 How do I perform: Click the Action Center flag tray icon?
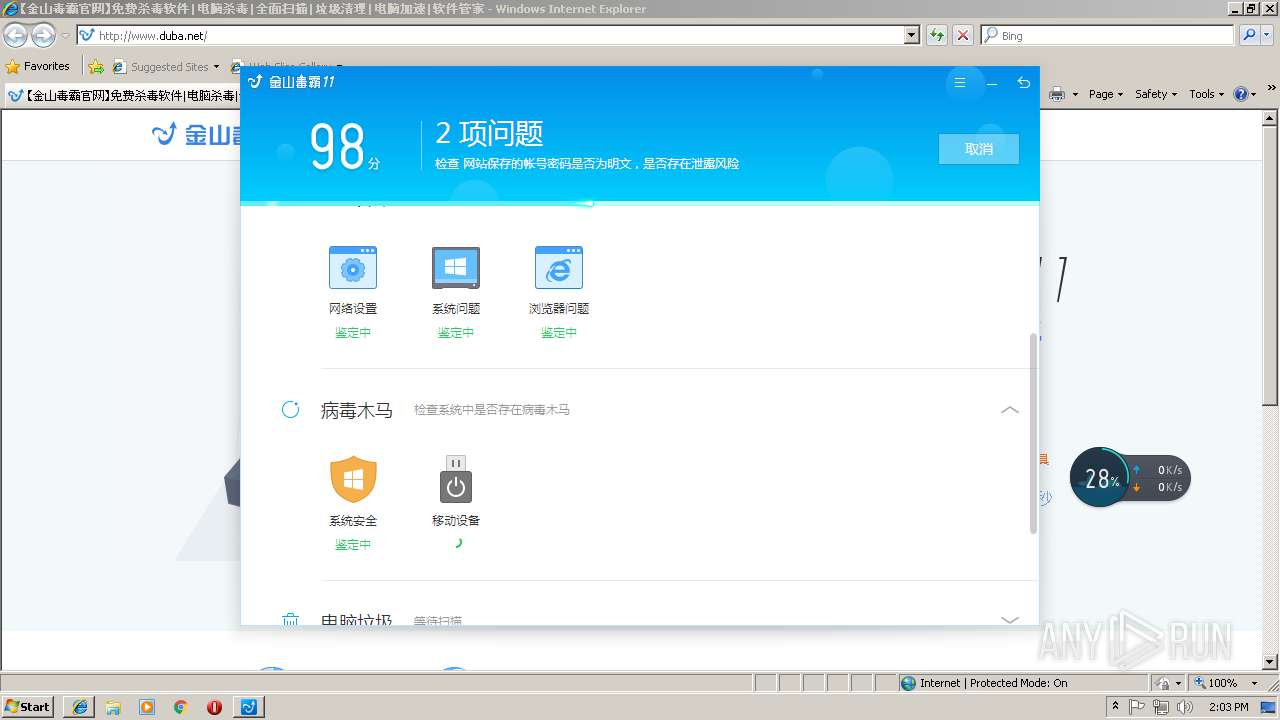(1138, 707)
